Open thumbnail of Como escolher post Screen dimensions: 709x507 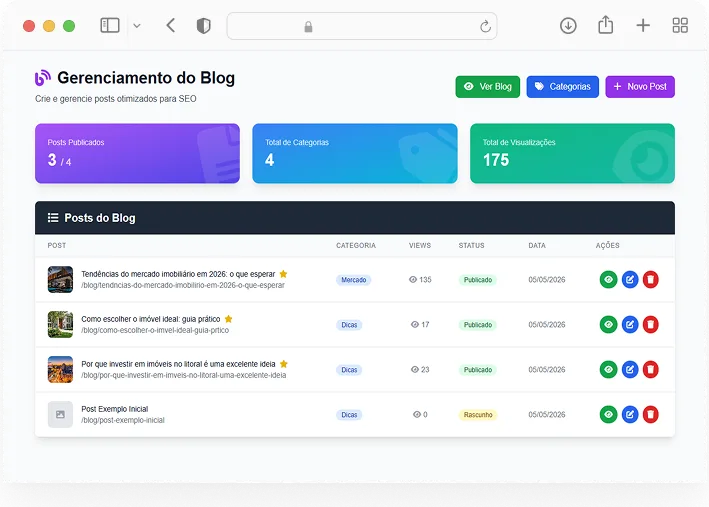point(60,324)
